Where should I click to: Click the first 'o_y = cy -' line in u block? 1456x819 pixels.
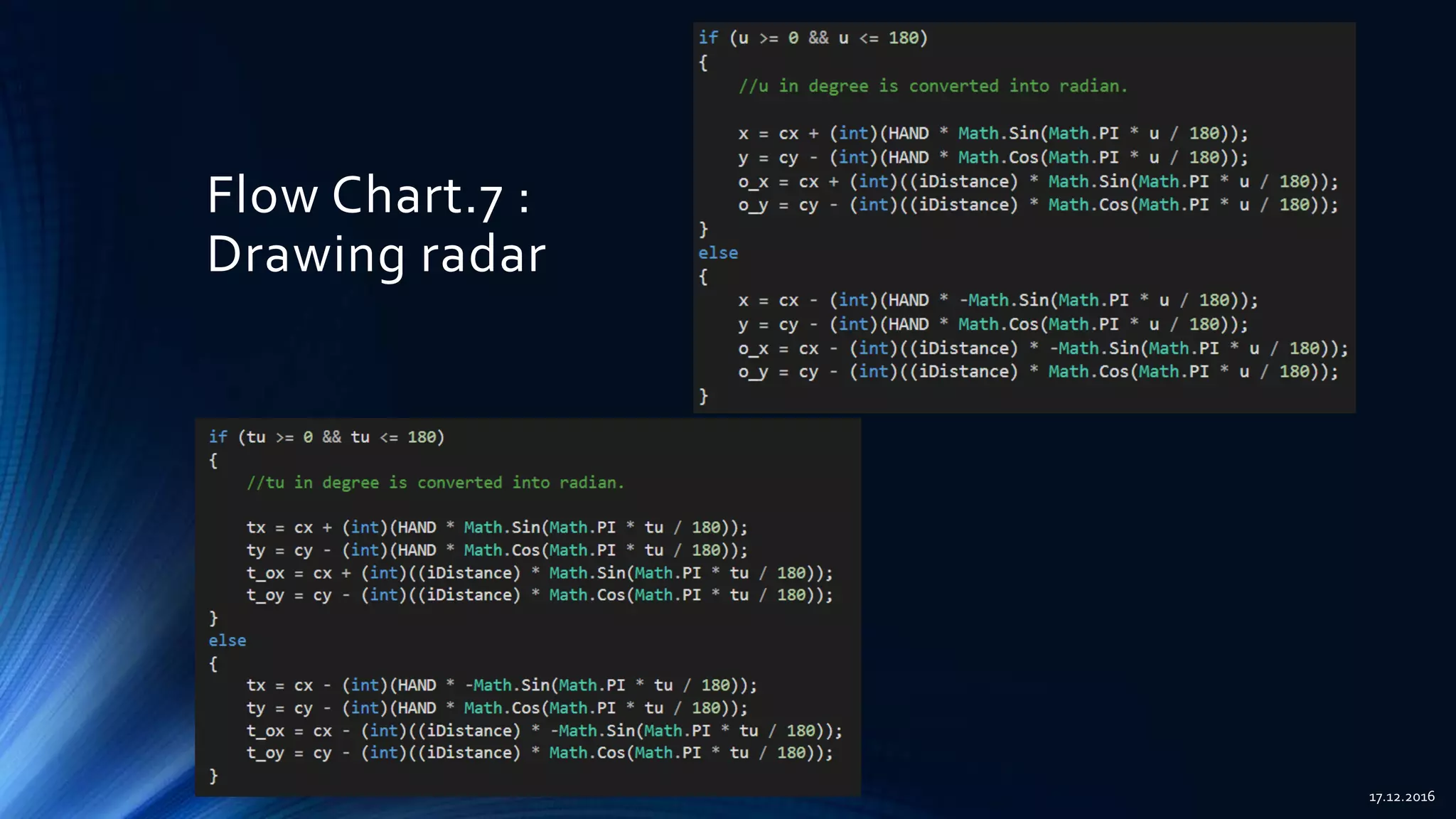[x=1038, y=205]
